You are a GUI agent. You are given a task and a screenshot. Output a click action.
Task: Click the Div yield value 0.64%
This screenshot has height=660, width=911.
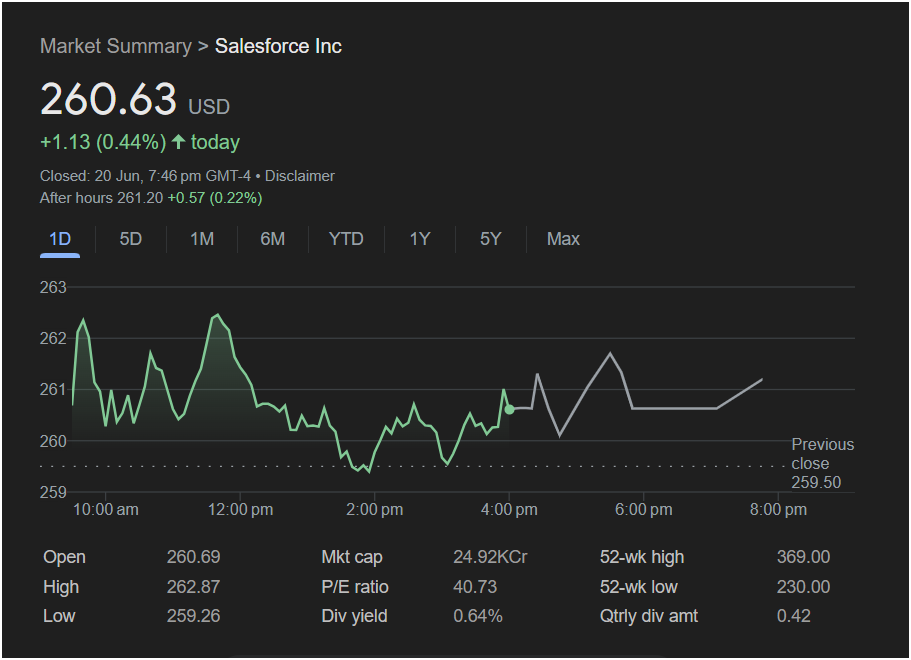(x=478, y=616)
